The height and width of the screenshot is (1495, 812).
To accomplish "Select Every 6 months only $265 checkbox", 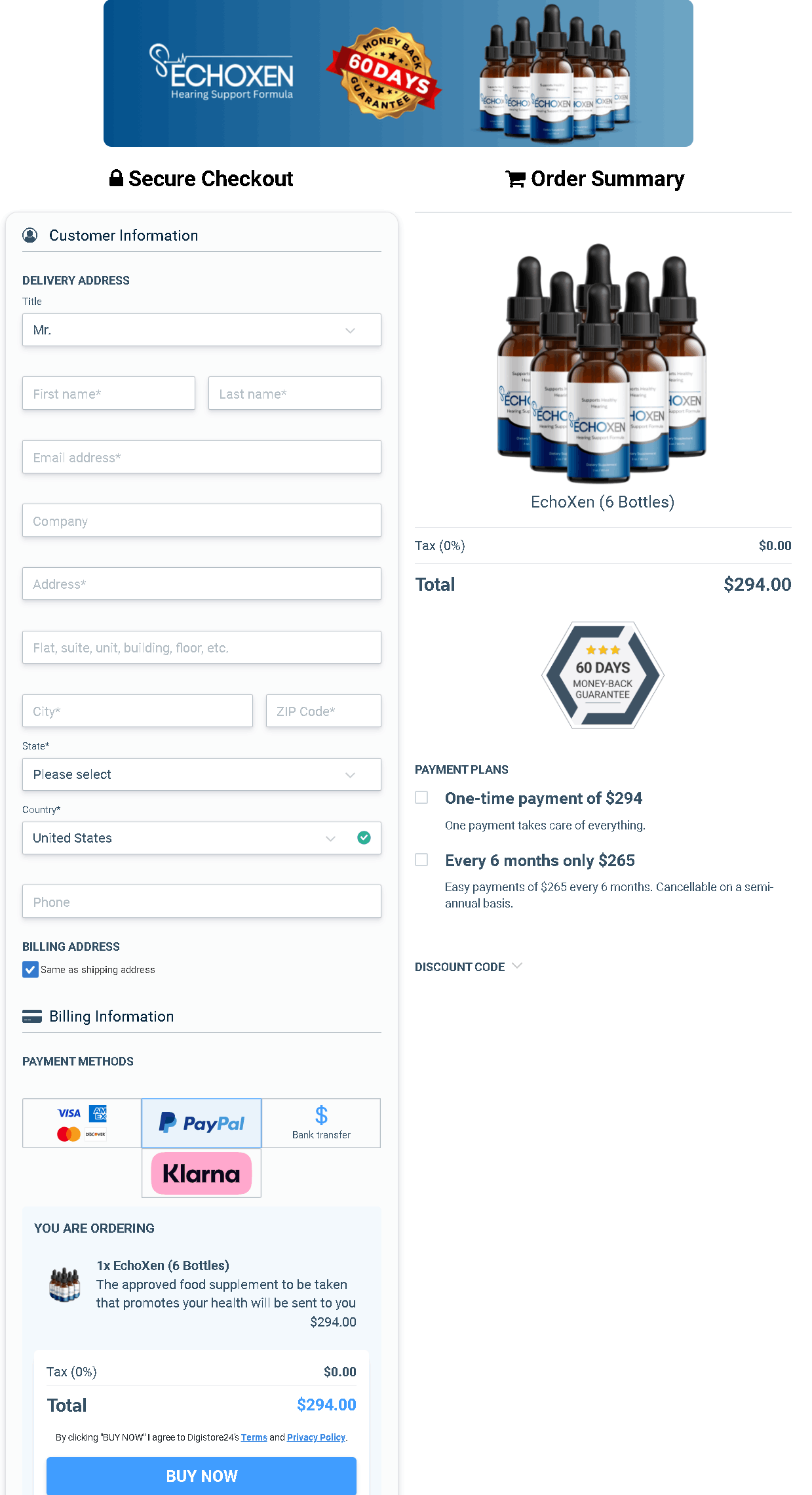I will click(421, 860).
